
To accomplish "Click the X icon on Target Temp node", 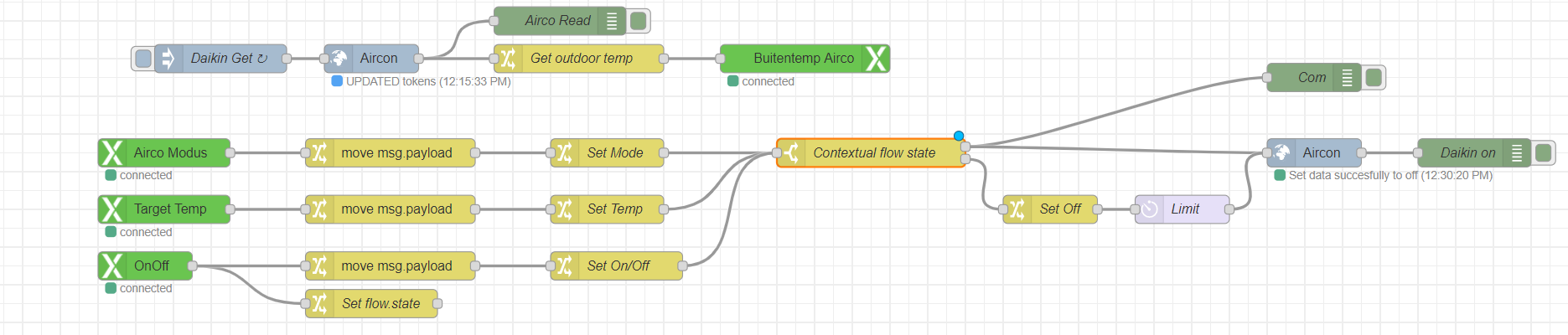I will (111, 209).
